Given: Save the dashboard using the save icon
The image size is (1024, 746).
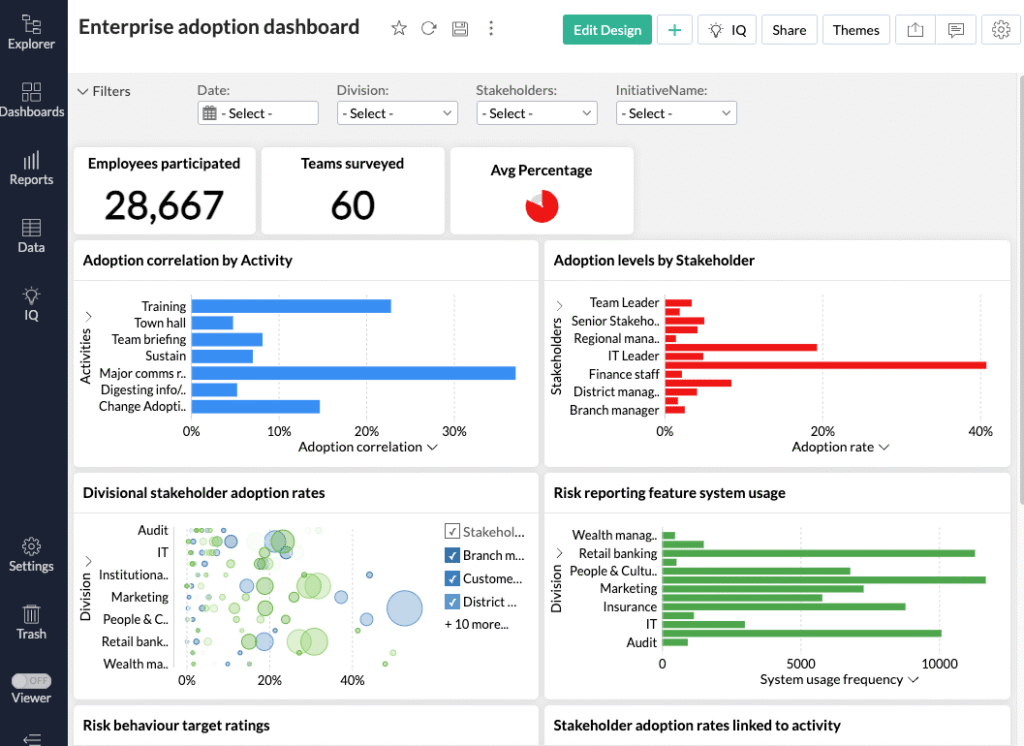Looking at the screenshot, I should click(x=459, y=28).
